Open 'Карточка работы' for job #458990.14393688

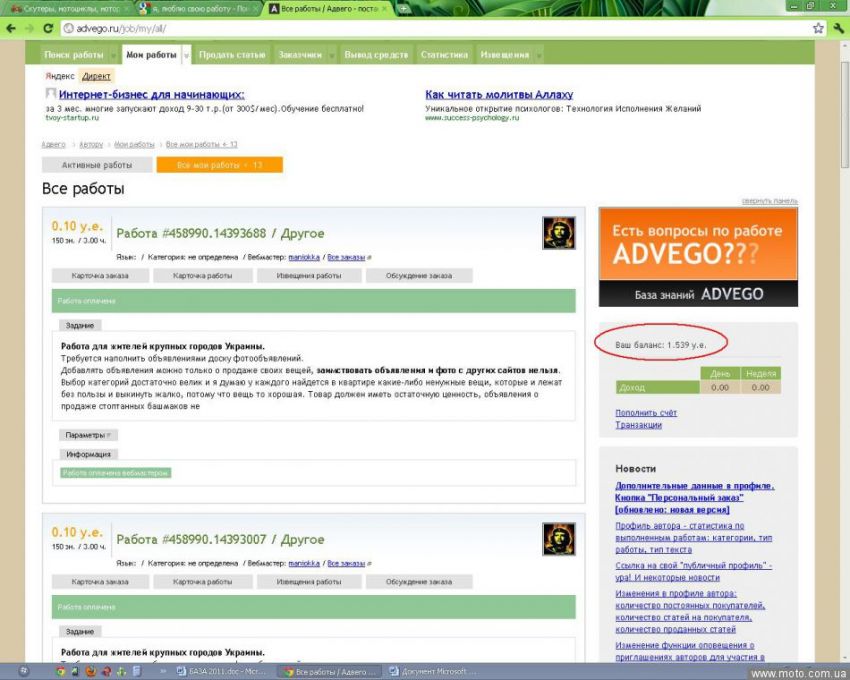(203, 275)
